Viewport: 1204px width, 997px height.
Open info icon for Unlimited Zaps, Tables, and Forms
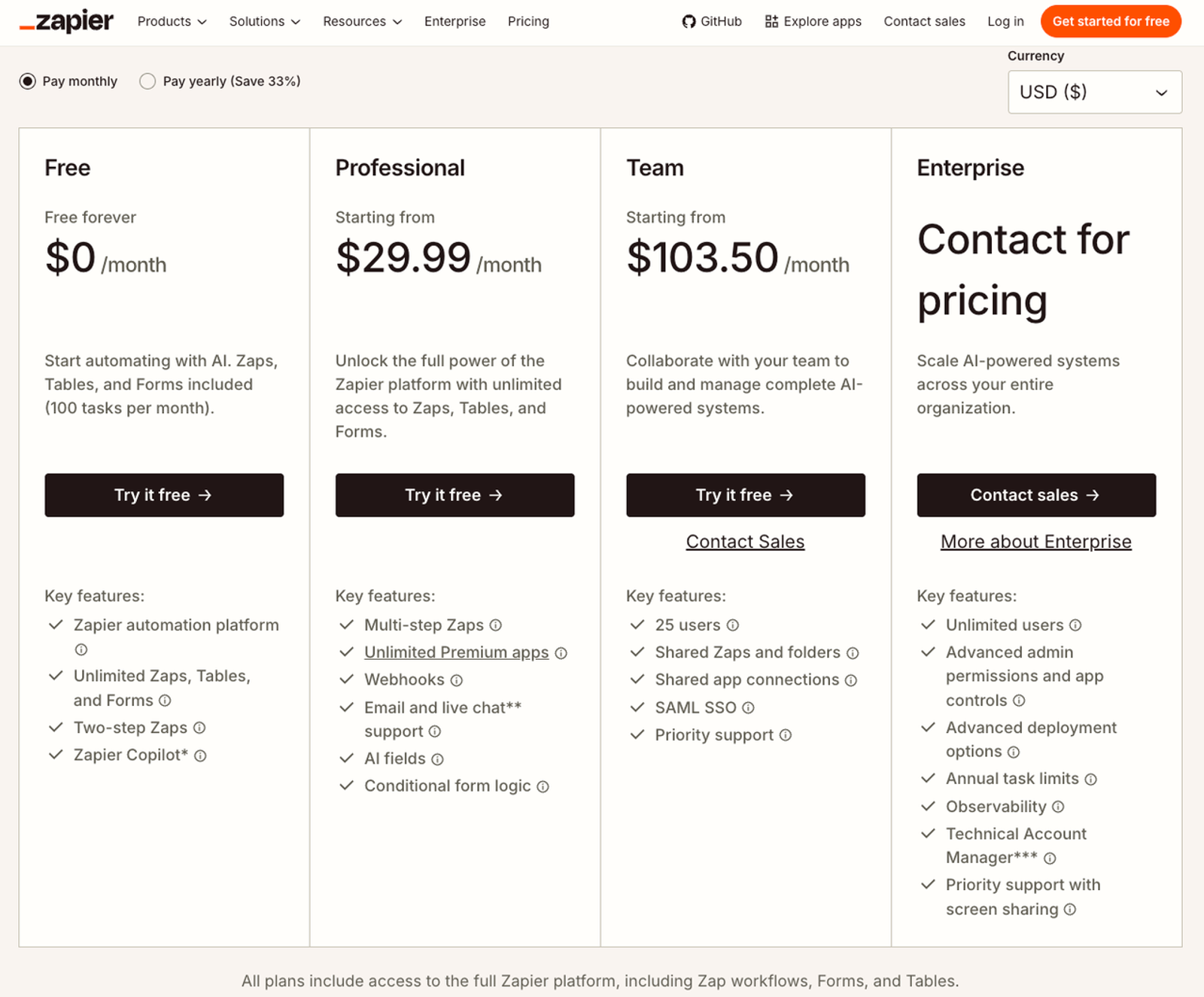coord(165,701)
